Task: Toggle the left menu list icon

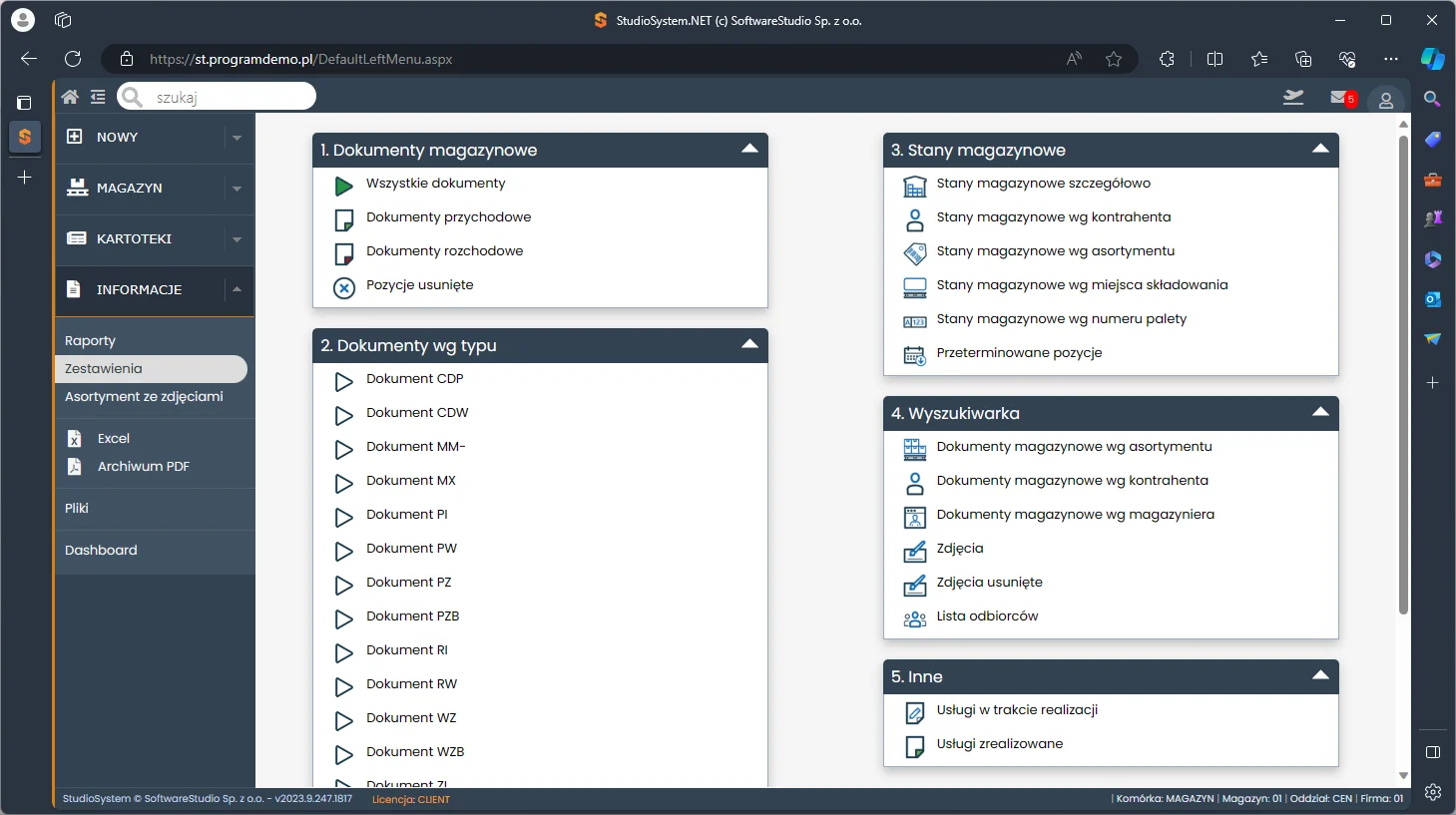Action: click(98, 97)
